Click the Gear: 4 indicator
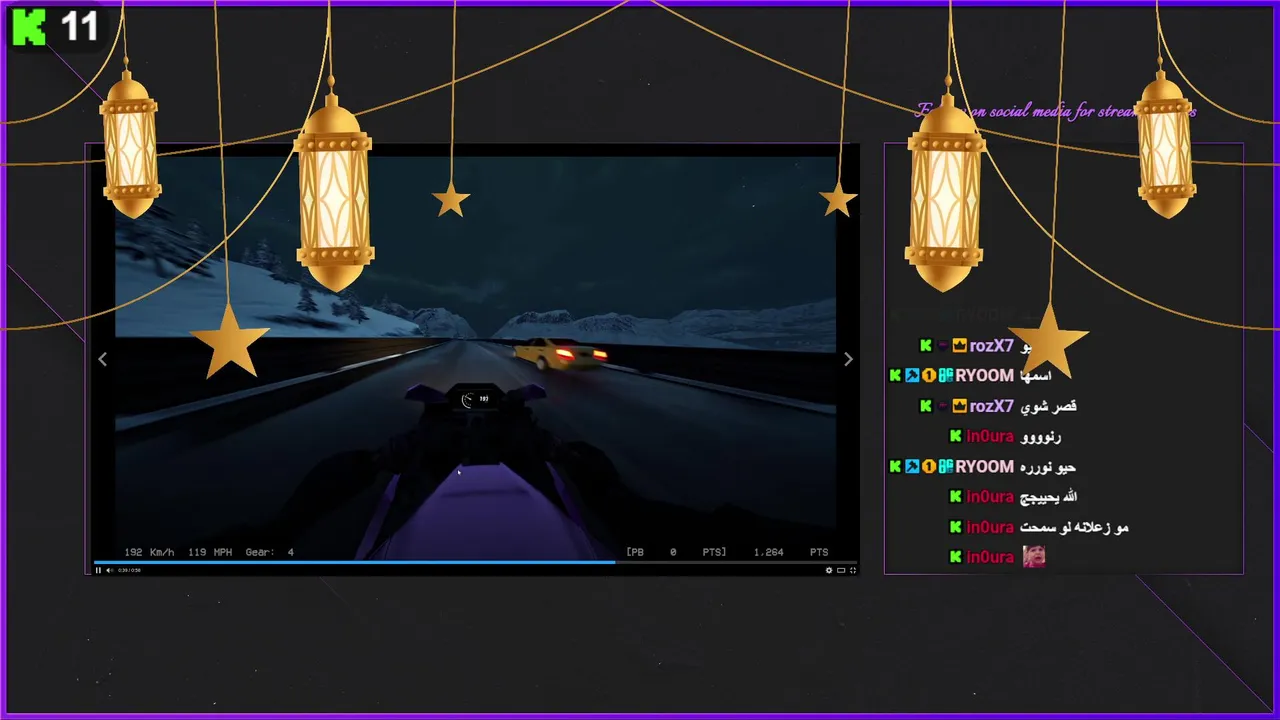 270,552
